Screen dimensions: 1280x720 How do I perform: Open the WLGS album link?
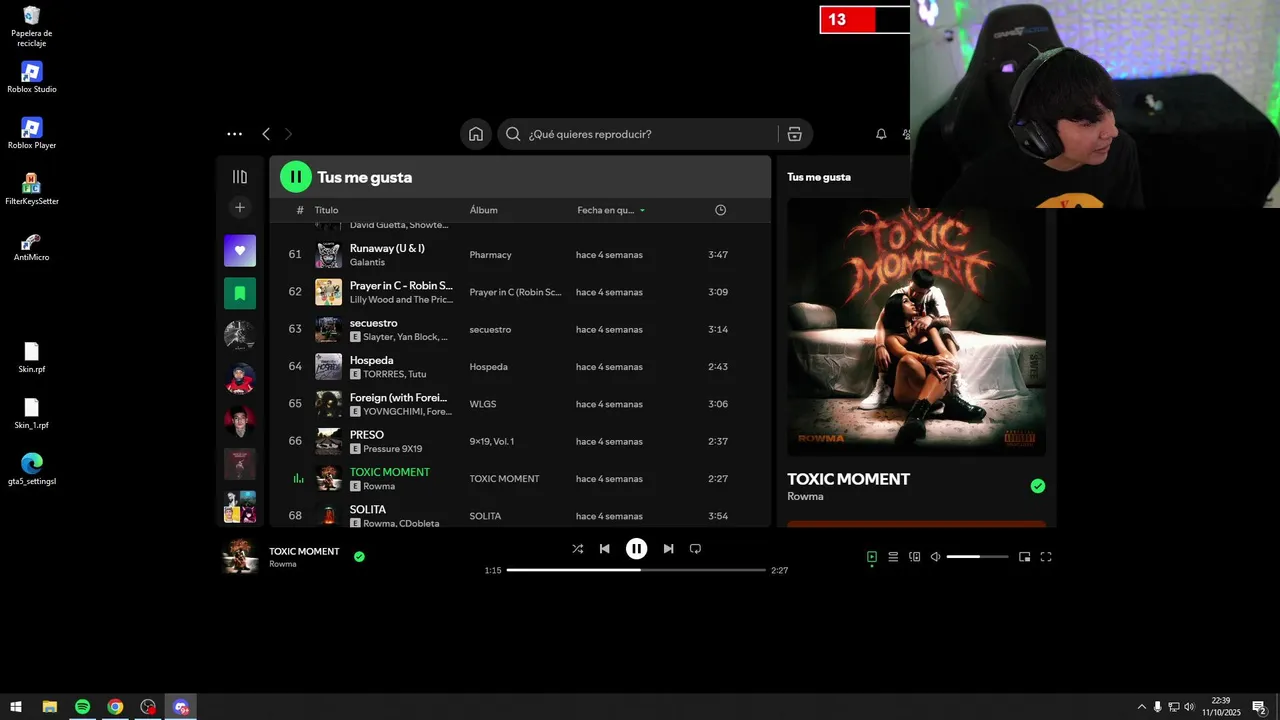[483, 404]
